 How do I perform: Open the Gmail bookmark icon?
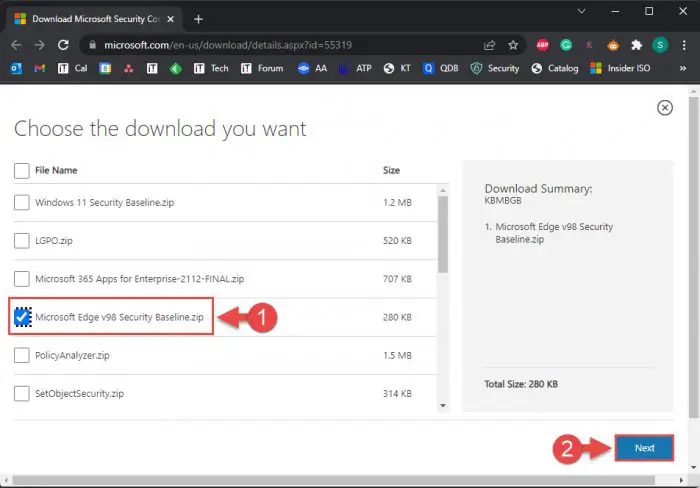pos(39,68)
